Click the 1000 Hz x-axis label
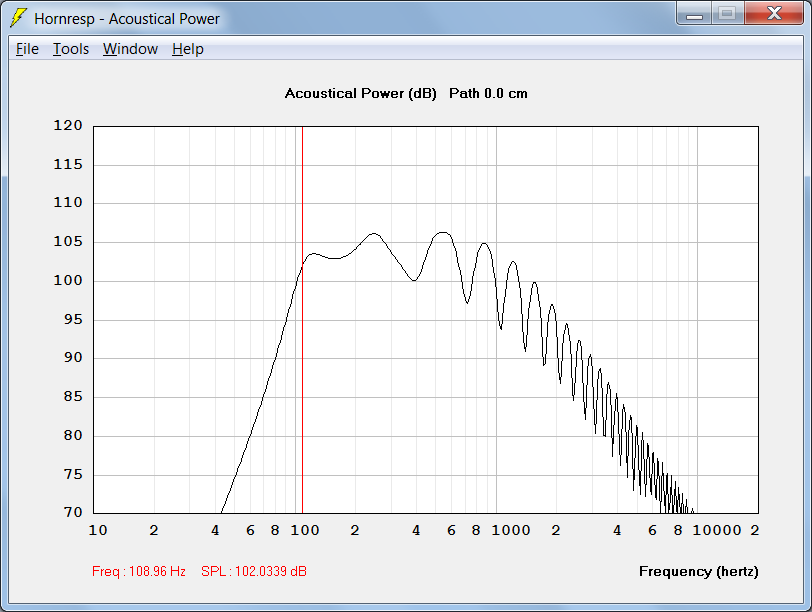 [511, 530]
